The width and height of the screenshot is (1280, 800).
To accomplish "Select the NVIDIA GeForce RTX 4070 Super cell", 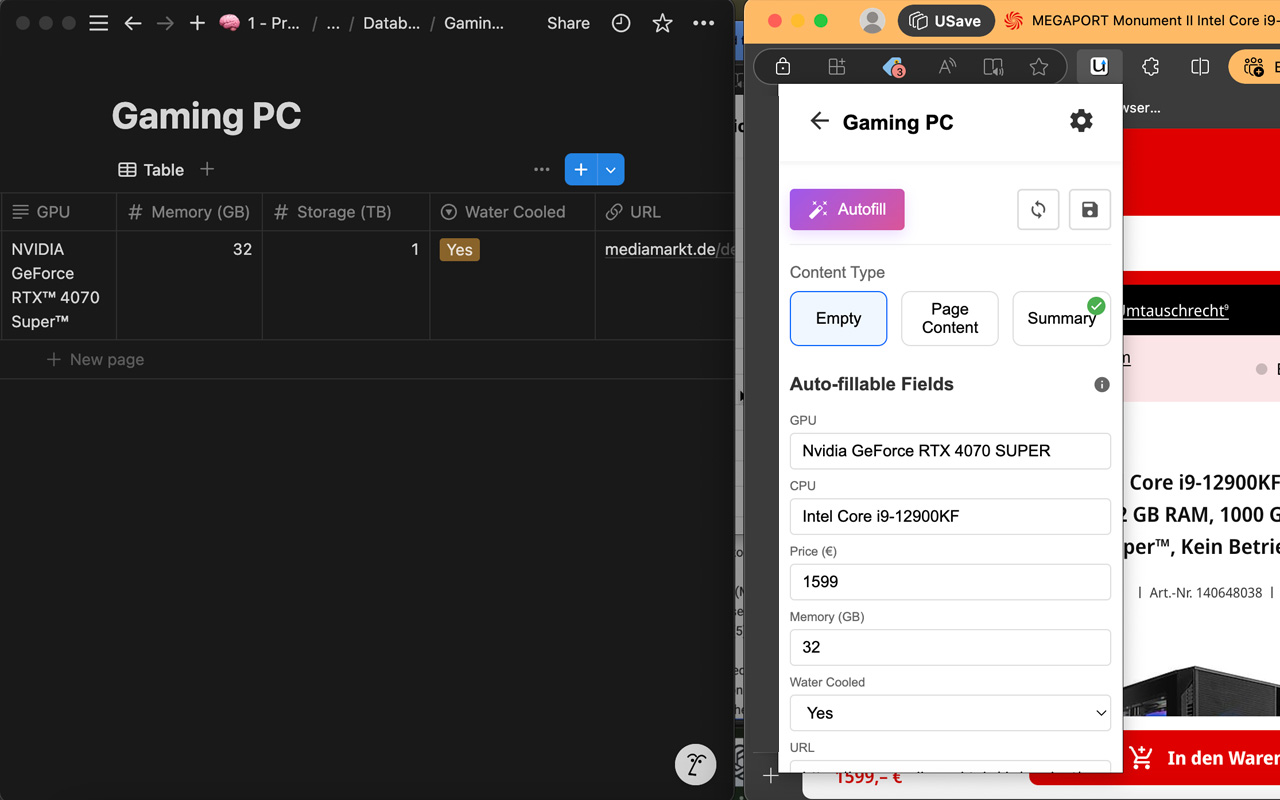I will pos(58,285).
